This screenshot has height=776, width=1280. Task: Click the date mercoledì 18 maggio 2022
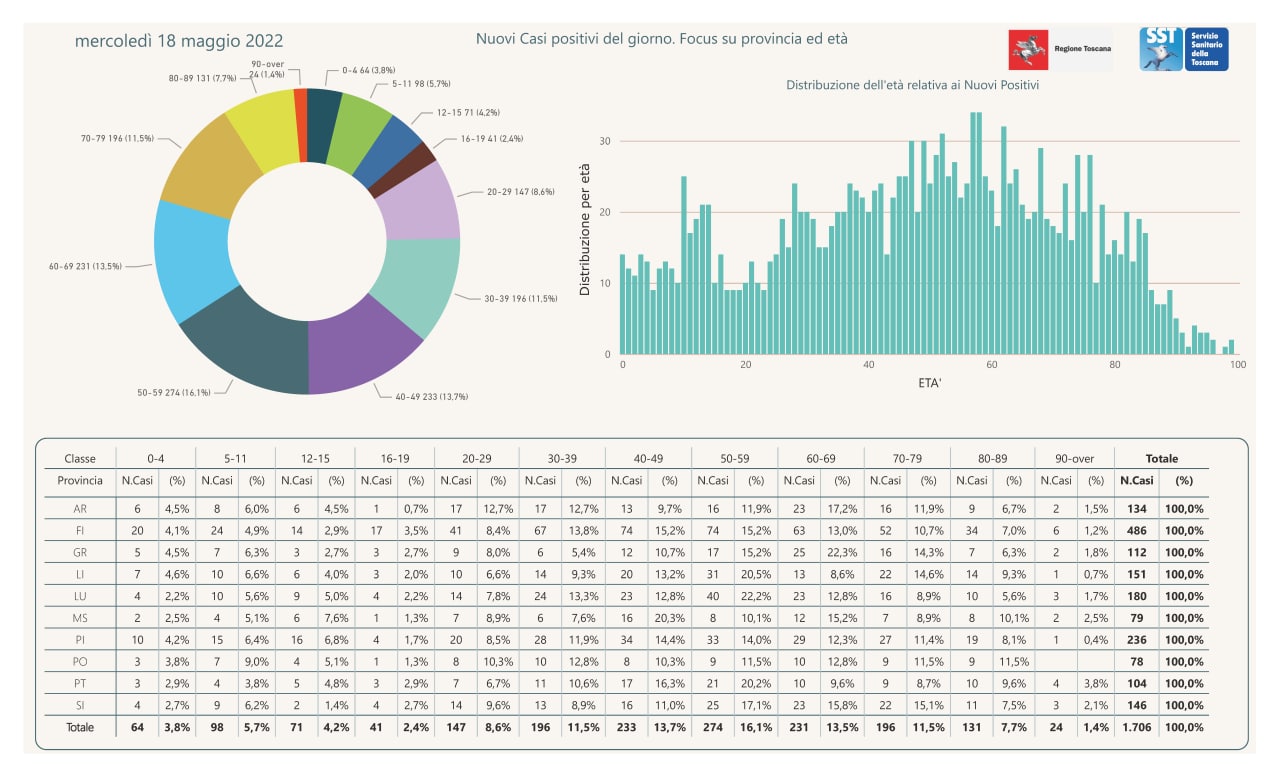[179, 41]
